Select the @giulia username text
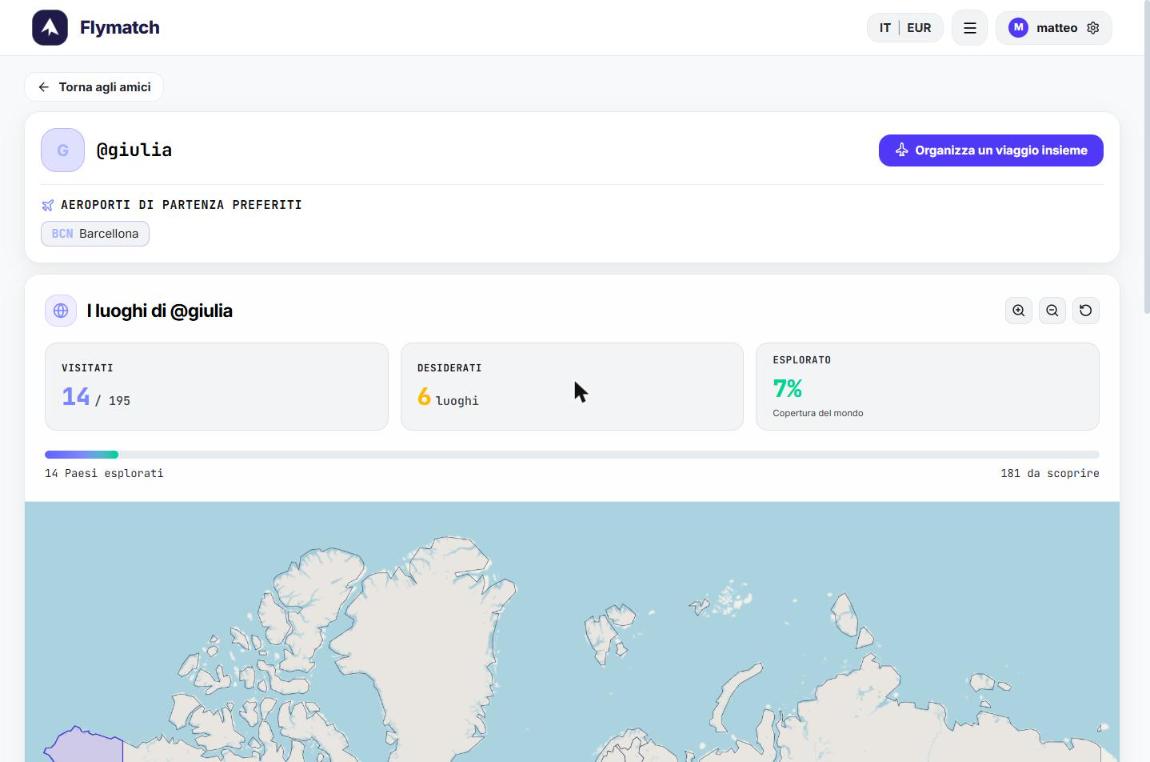This screenshot has height=762, width=1150. [x=134, y=150]
